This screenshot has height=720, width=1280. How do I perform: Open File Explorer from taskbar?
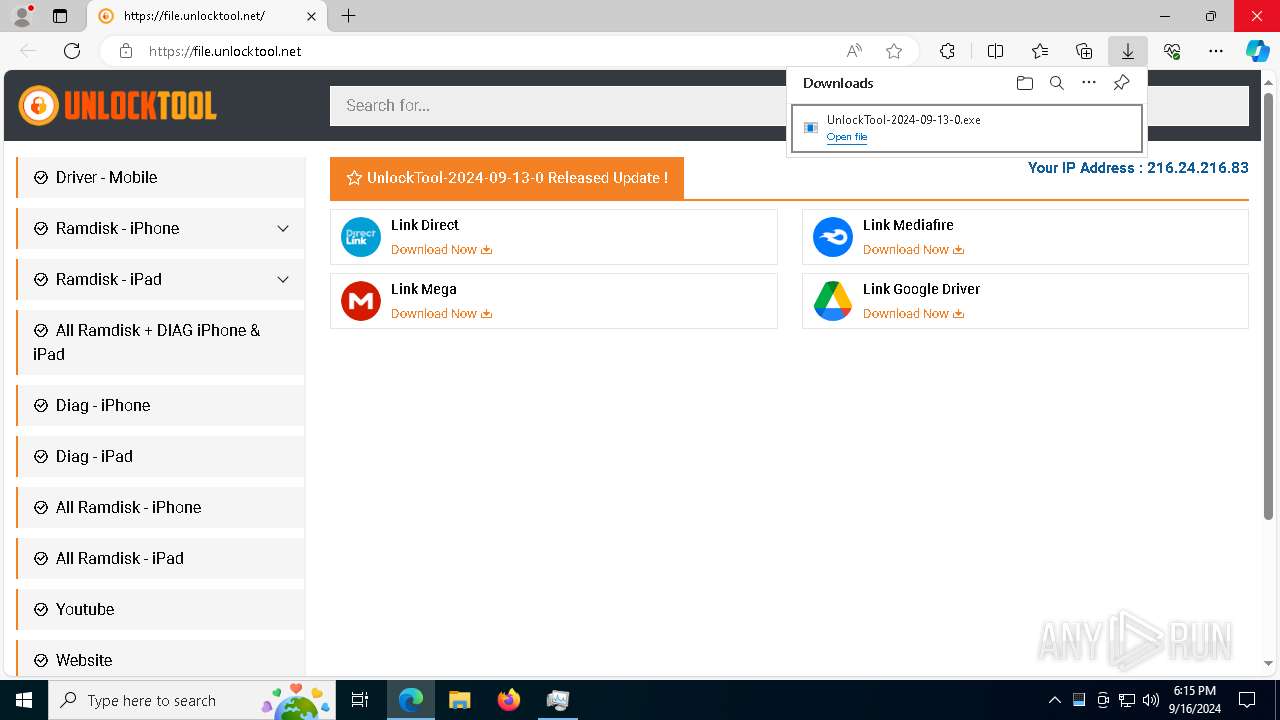coord(459,700)
